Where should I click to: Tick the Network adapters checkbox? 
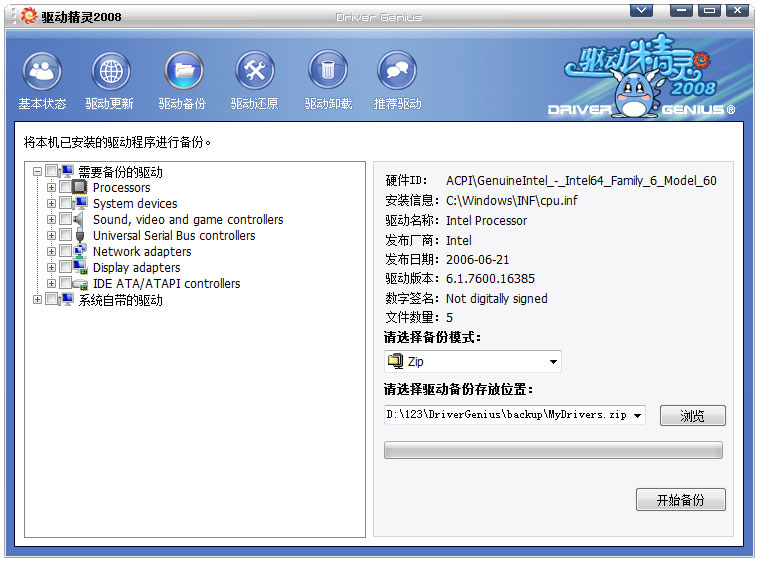click(x=66, y=252)
